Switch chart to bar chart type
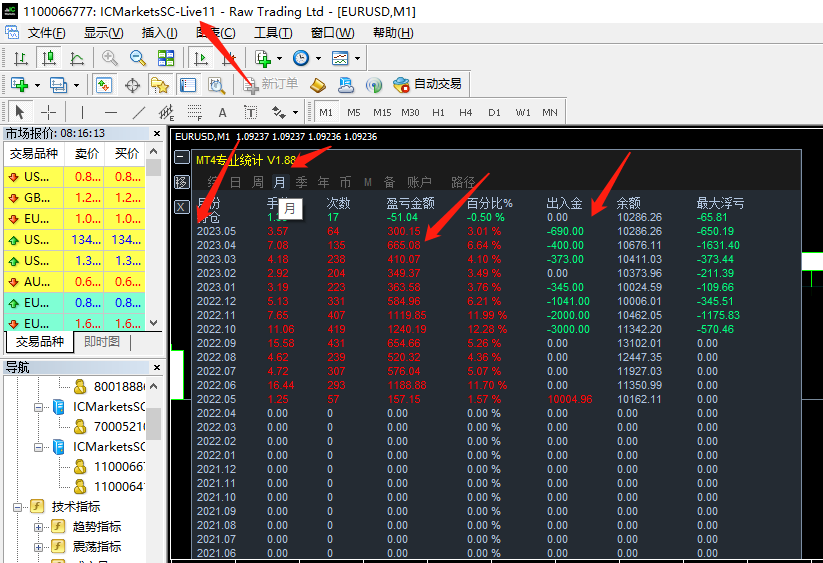The height and width of the screenshot is (563, 823). 21,58
